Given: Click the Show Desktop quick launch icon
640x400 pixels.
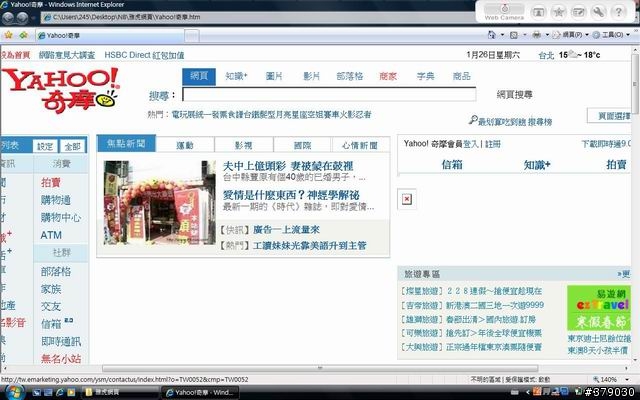Looking at the screenshot, I should point(36,393).
